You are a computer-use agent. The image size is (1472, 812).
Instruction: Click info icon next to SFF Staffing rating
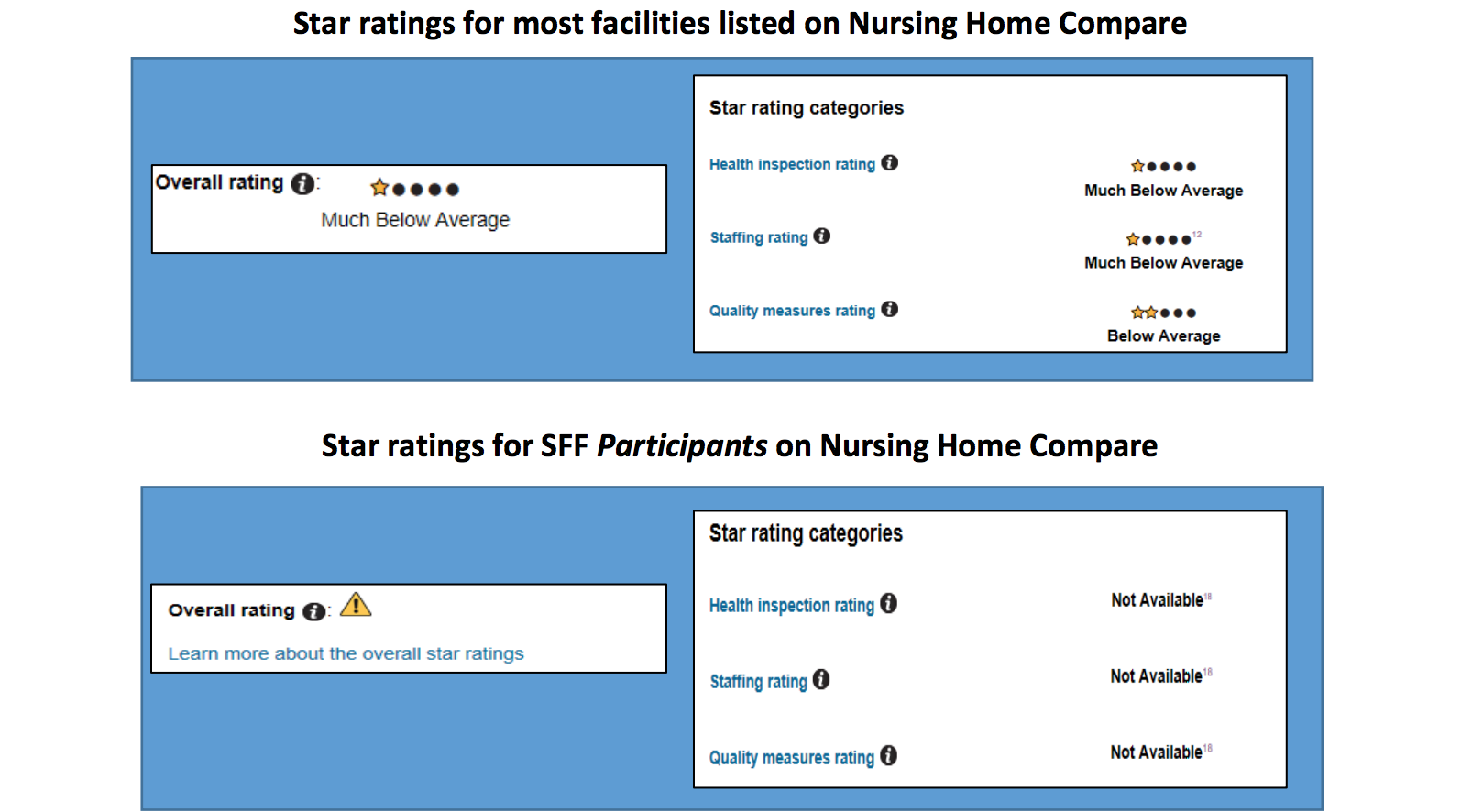pyautogui.click(x=821, y=679)
